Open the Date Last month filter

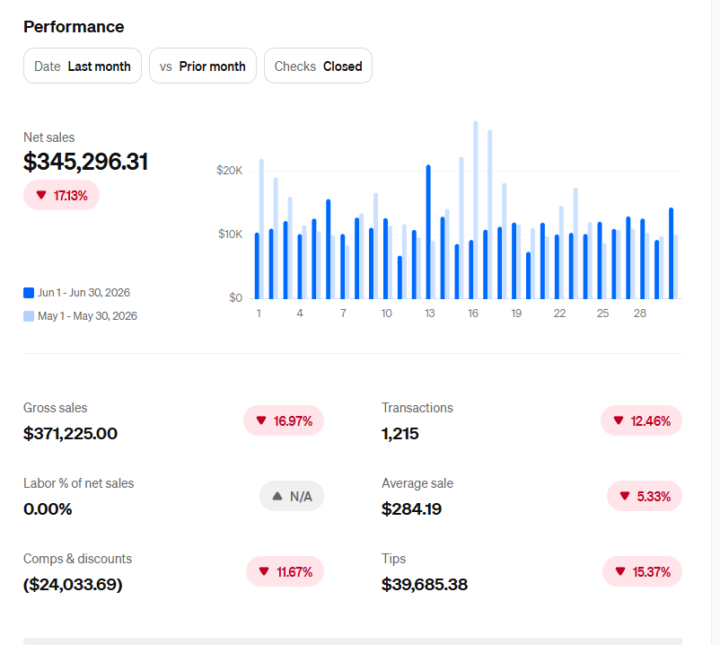pos(82,66)
